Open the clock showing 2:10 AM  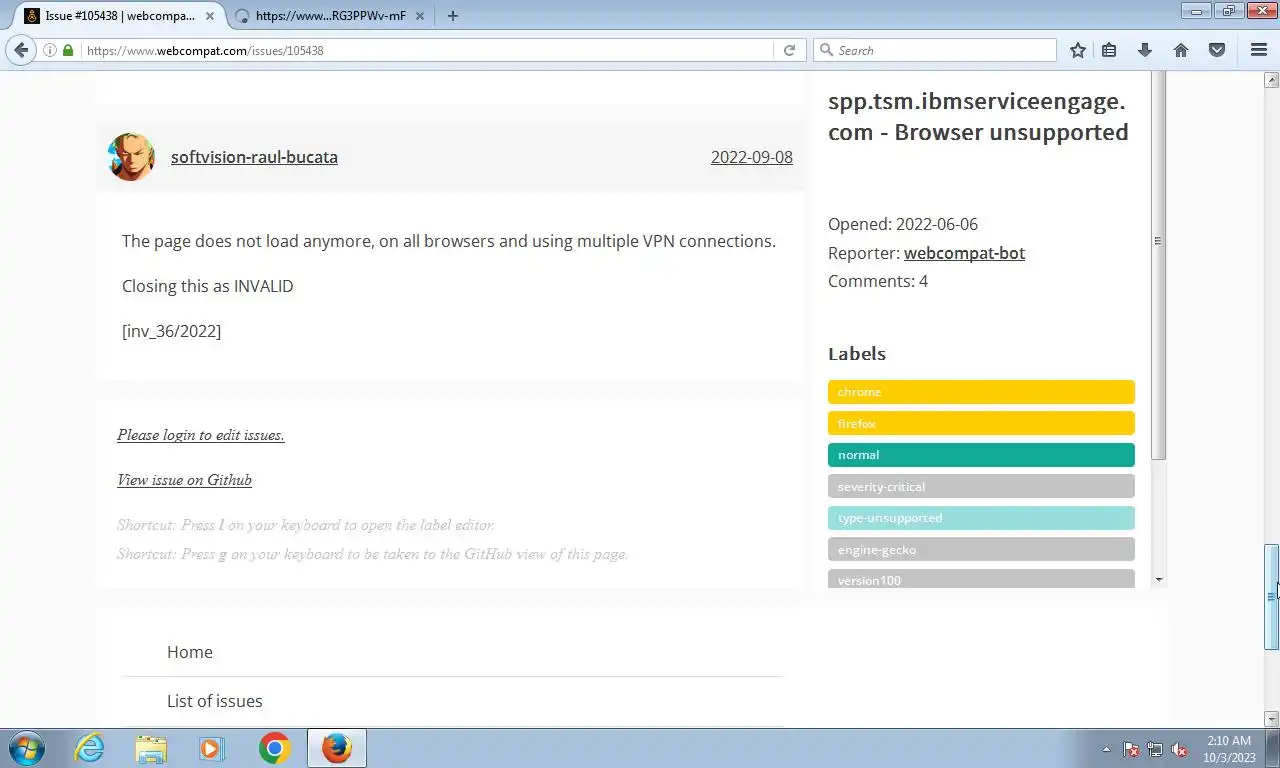pos(1229,749)
